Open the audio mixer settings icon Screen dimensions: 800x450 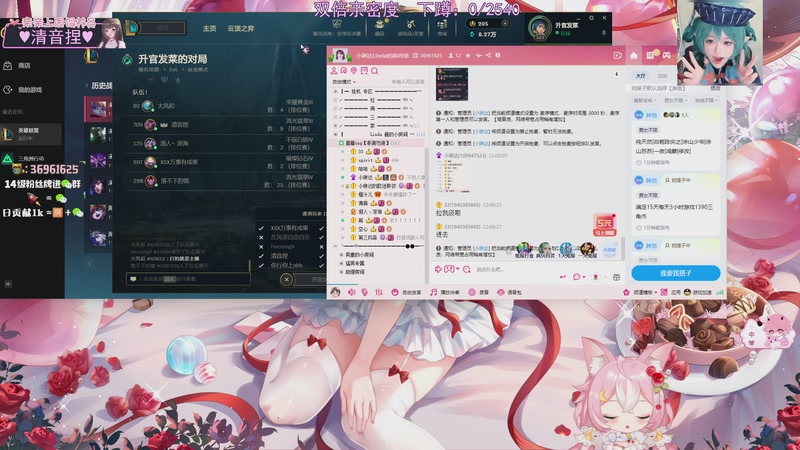point(379,292)
